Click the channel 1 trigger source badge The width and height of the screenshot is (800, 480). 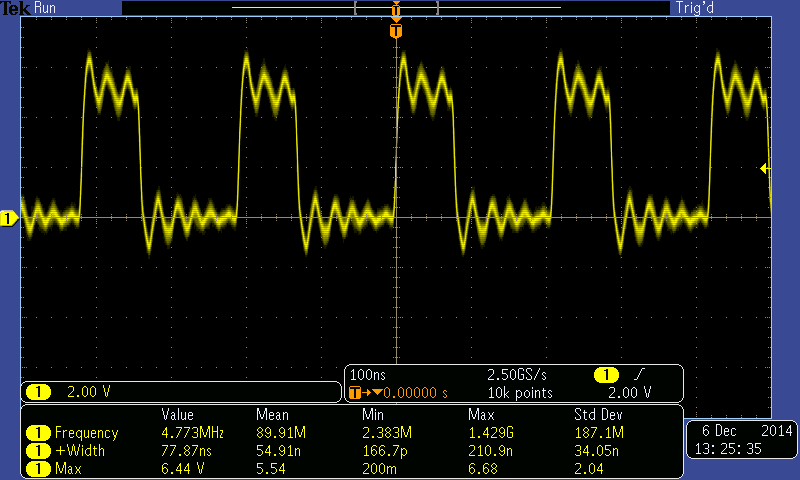click(606, 375)
